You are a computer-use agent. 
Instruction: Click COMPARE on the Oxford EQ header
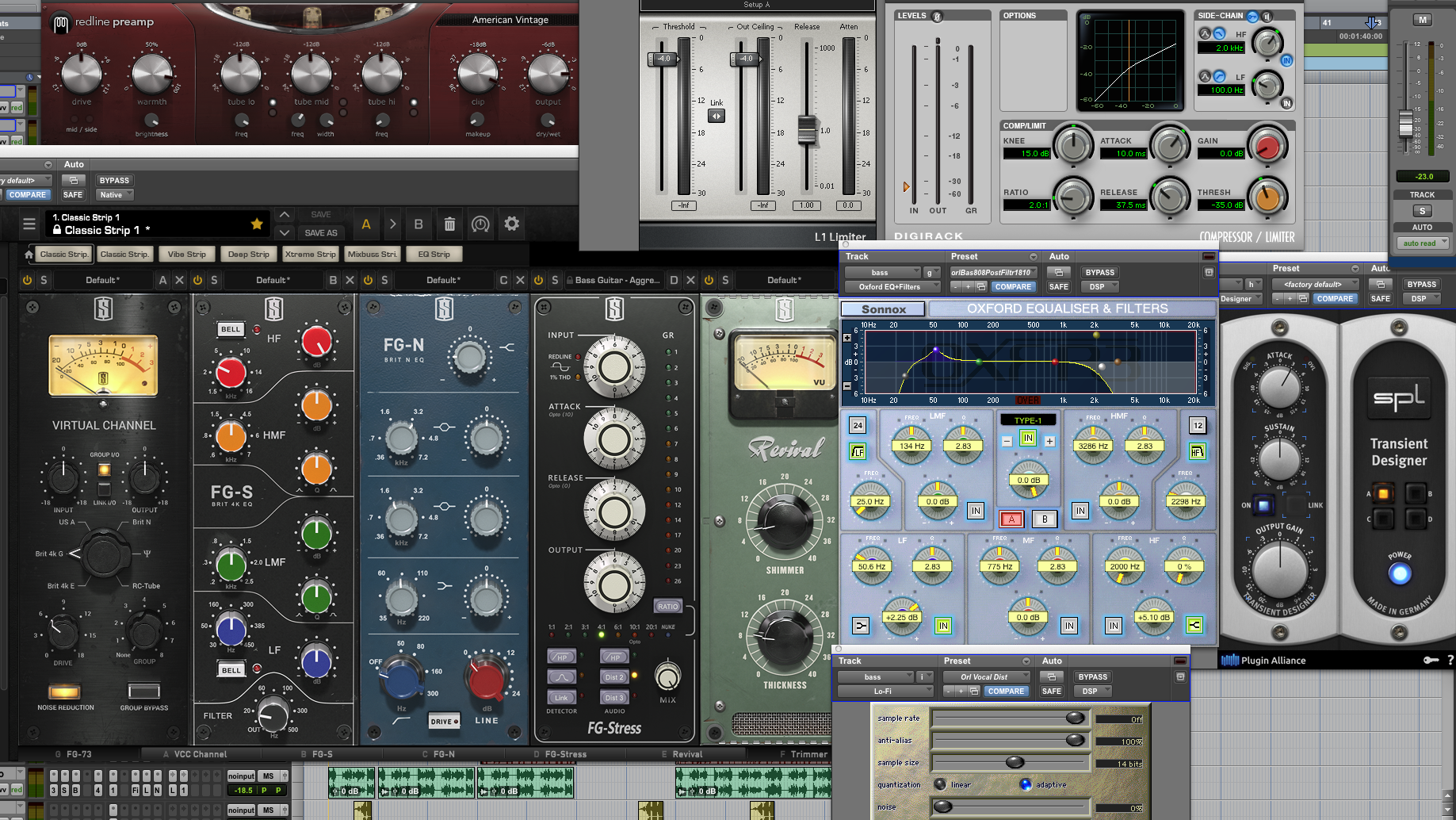(1013, 286)
